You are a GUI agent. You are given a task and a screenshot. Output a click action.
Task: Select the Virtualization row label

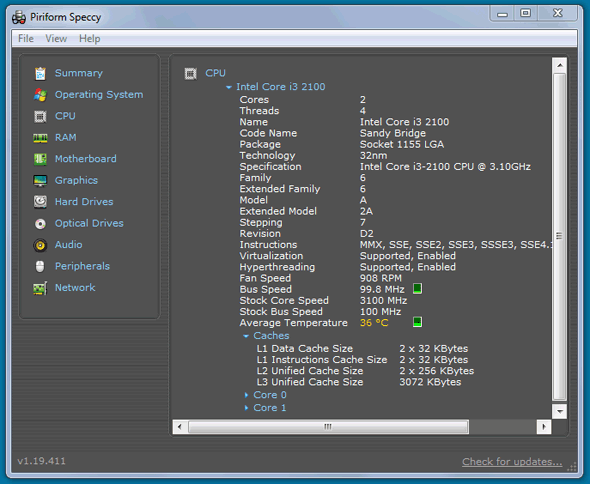coord(271,256)
